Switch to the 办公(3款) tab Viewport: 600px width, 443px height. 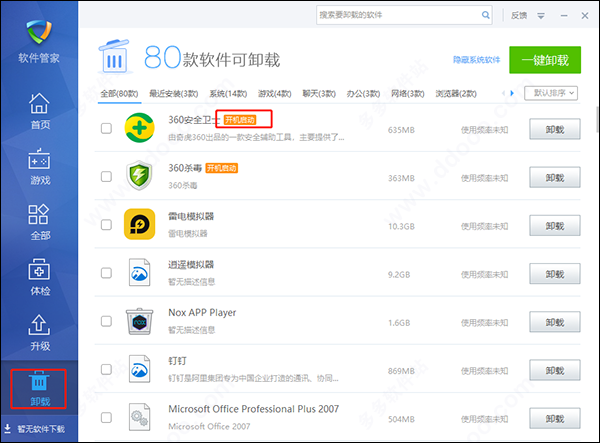[364, 94]
